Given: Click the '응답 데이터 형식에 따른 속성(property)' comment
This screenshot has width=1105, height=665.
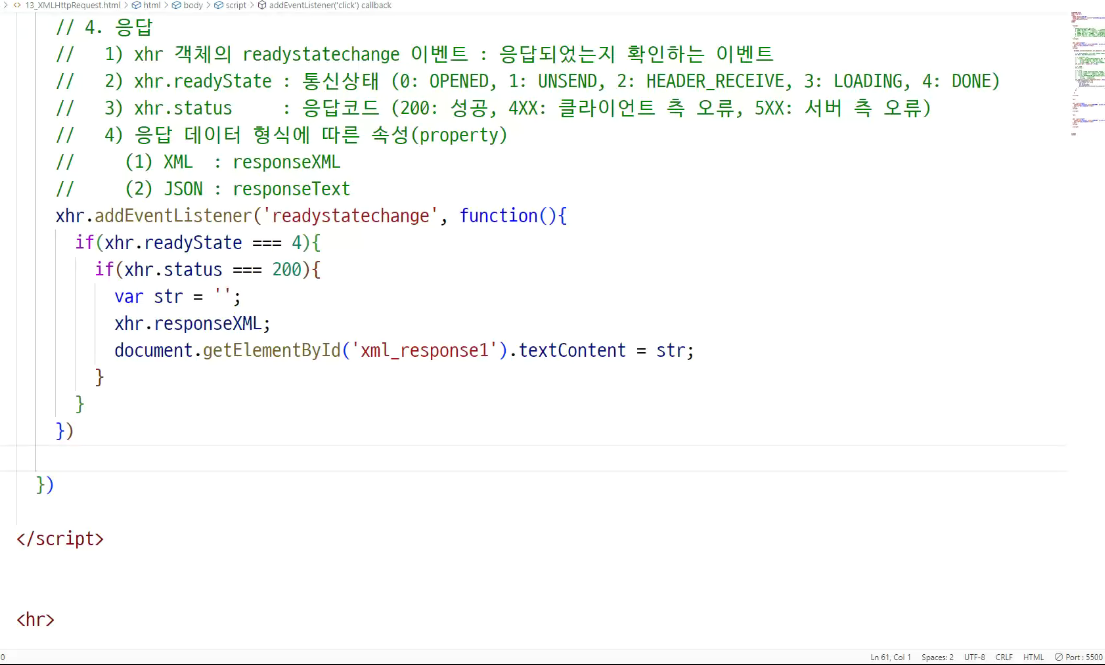Looking at the screenshot, I should (282, 135).
